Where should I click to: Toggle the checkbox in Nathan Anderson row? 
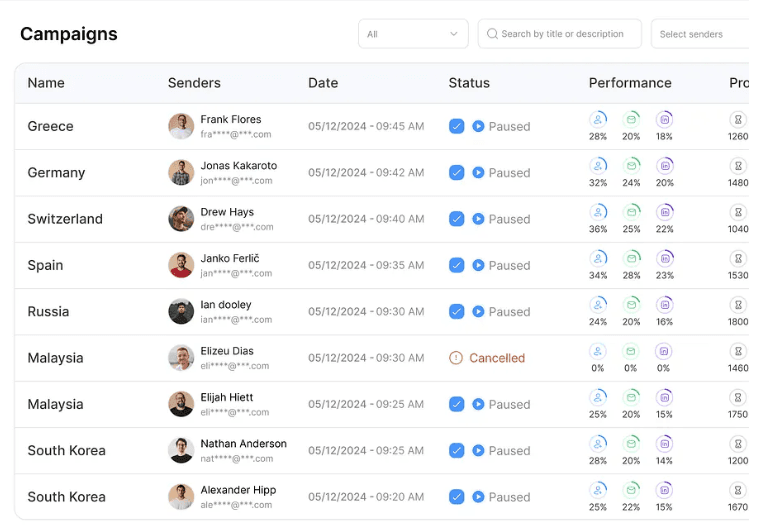click(456, 450)
